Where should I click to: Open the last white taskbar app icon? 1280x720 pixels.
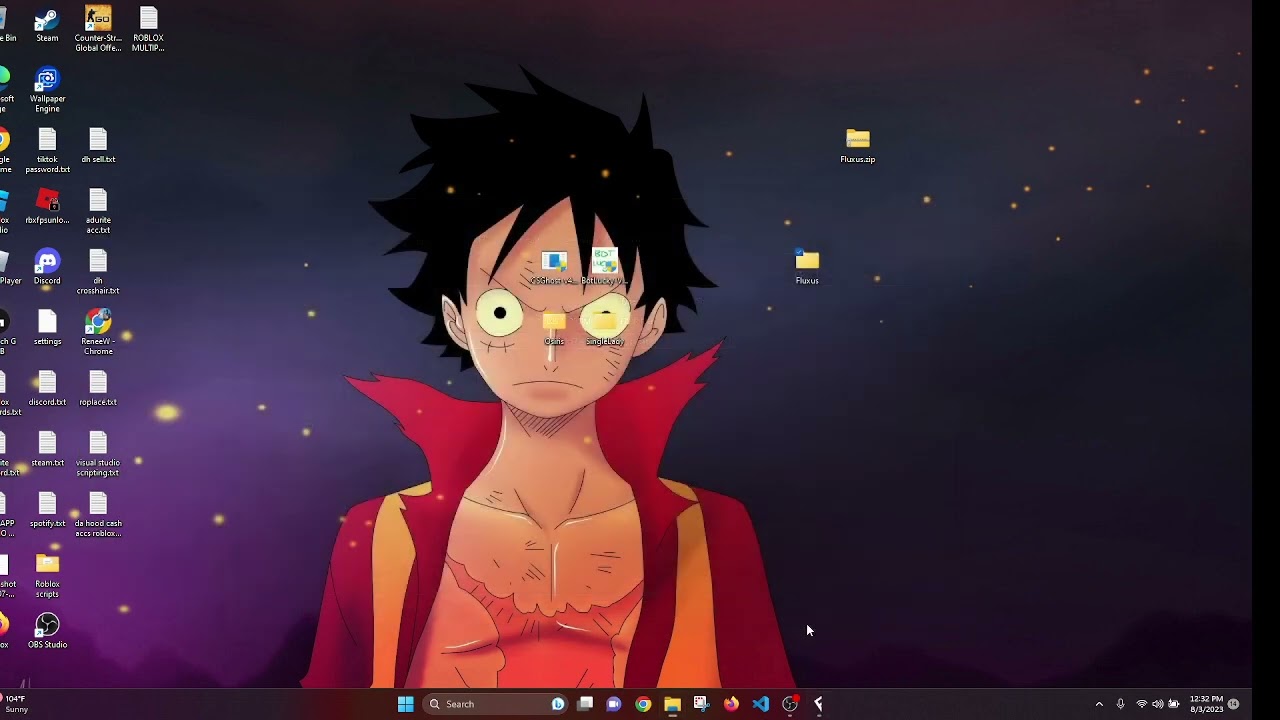[819, 704]
